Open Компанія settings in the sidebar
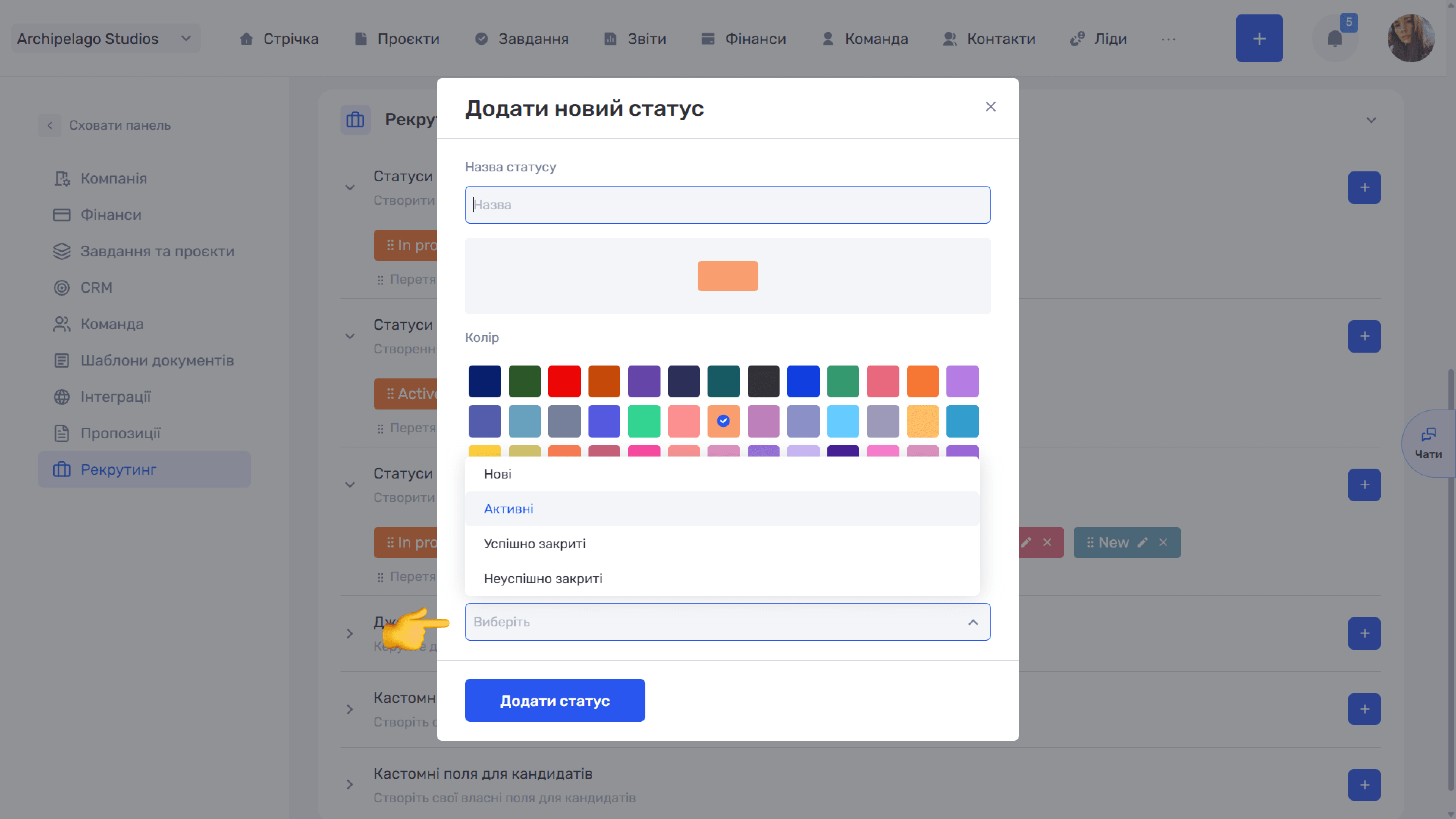The height and width of the screenshot is (819, 1456). 144,179
